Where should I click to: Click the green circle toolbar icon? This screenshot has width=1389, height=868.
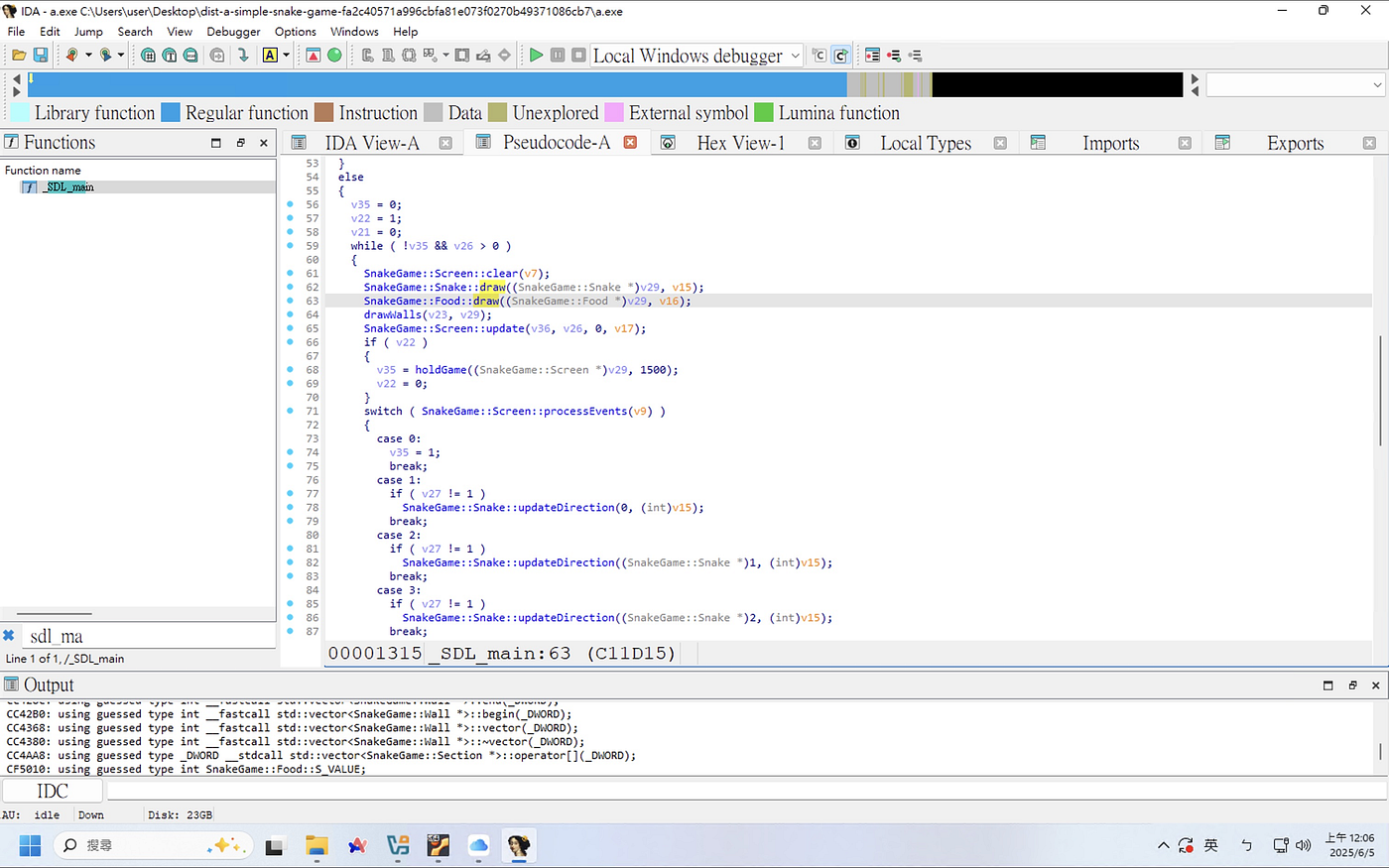click(x=334, y=56)
